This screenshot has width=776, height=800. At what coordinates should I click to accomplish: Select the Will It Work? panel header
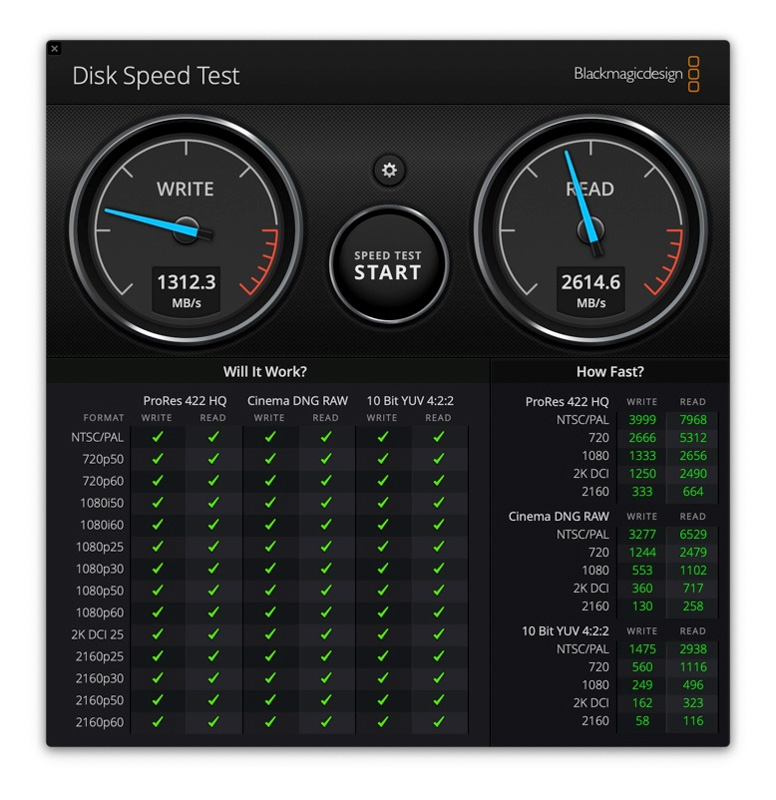coord(265,372)
